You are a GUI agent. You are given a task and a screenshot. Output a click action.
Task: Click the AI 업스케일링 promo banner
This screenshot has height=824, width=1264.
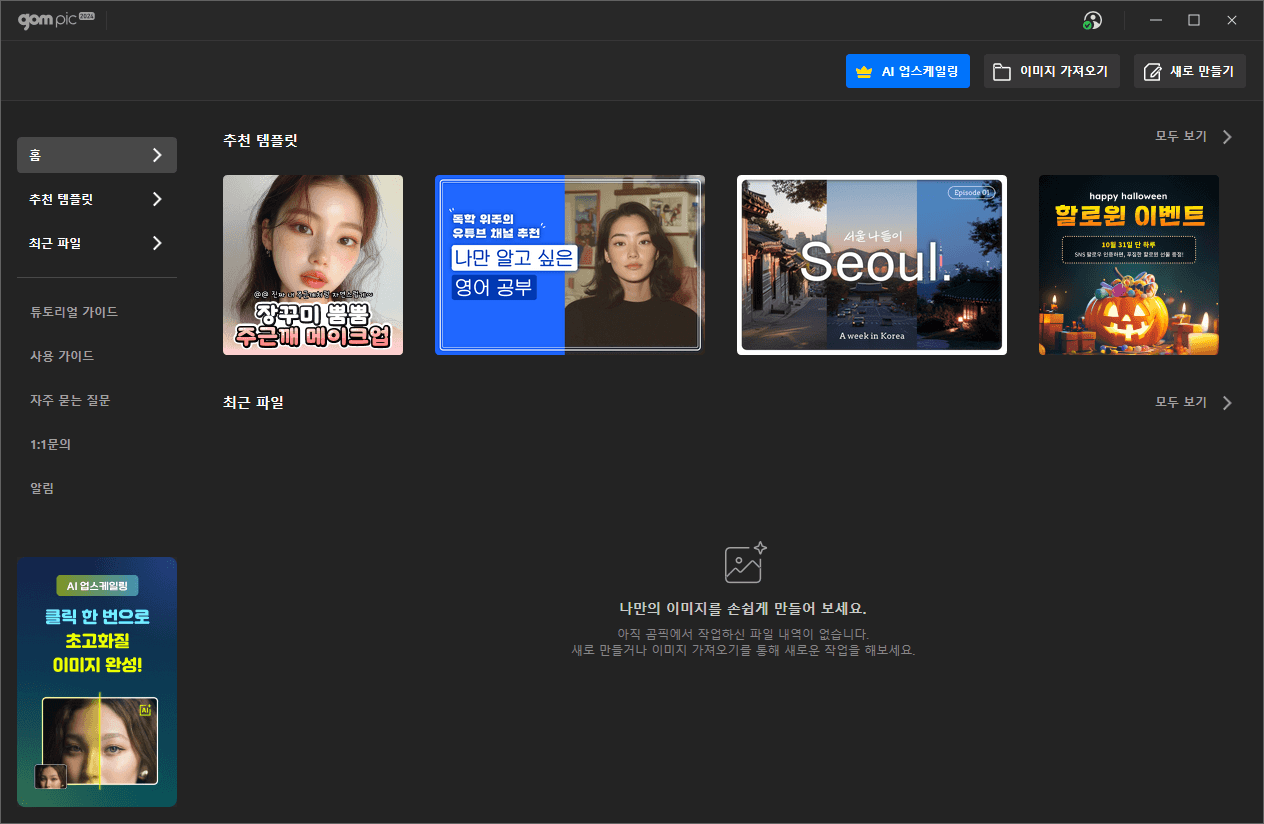97,681
